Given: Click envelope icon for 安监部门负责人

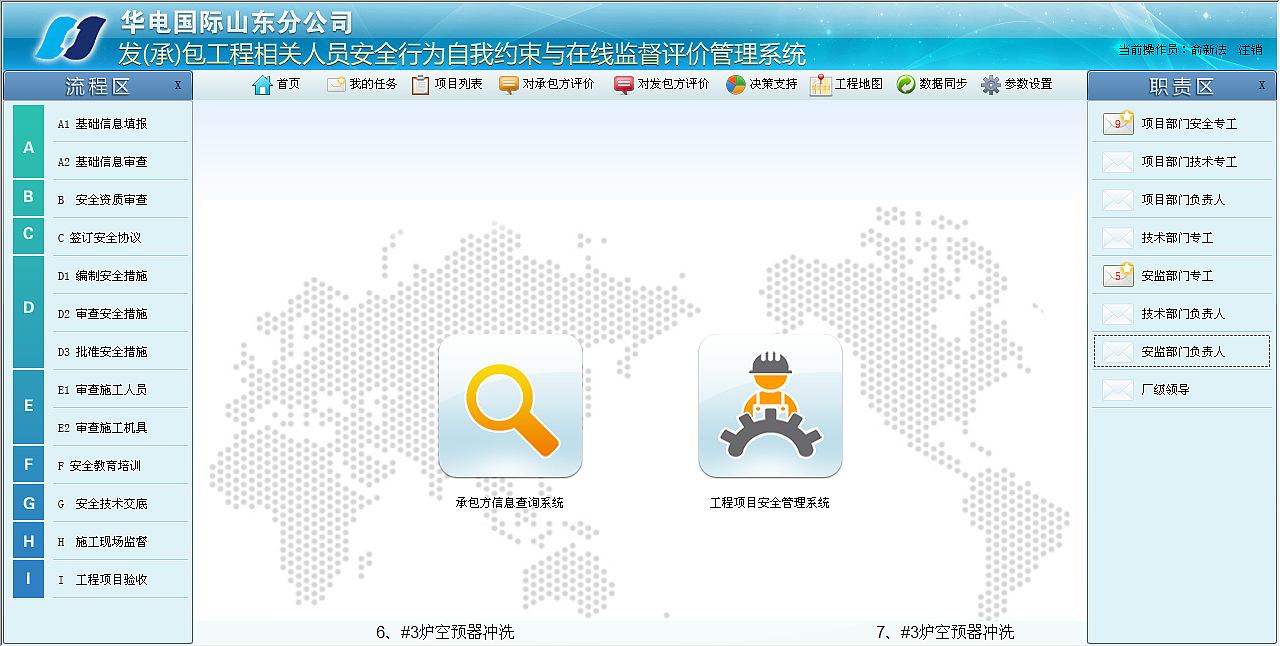Looking at the screenshot, I should 1118,352.
